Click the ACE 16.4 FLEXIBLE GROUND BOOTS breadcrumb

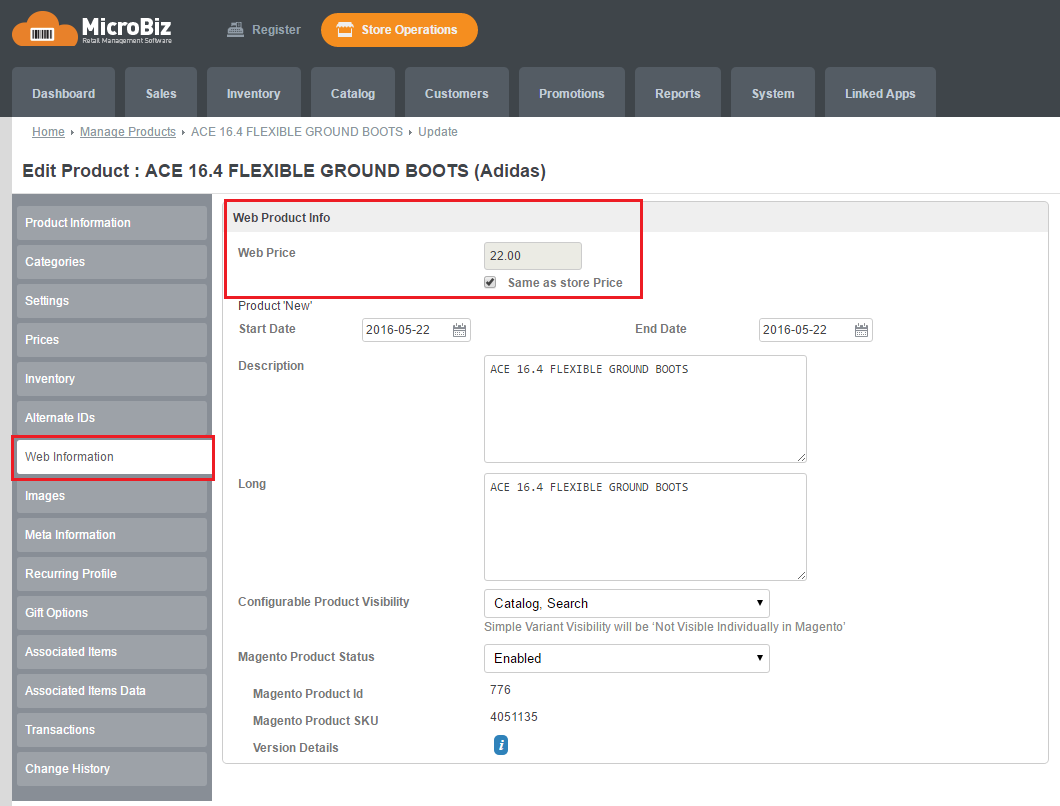297,132
